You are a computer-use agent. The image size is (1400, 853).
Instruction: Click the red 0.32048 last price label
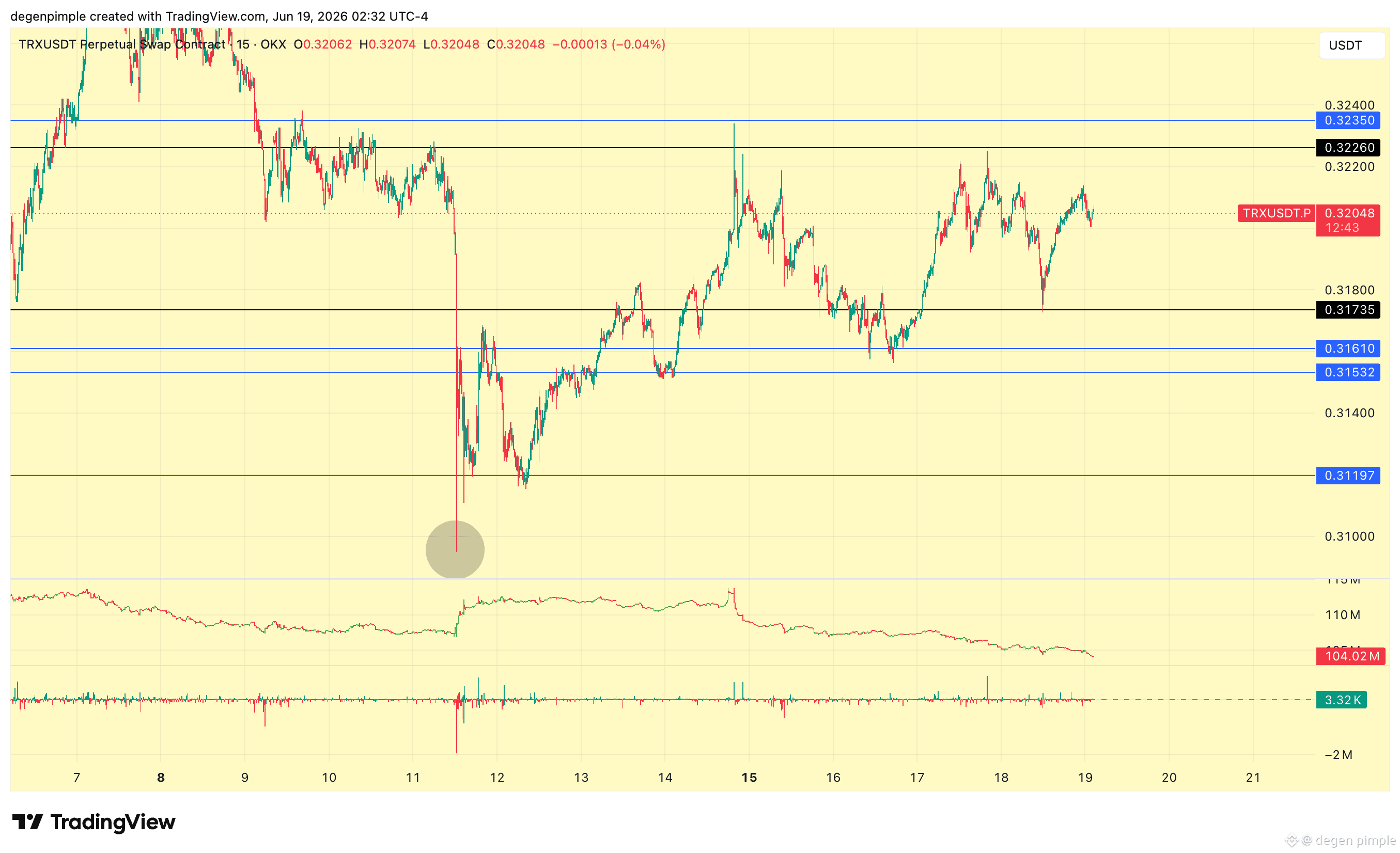pos(1349,214)
